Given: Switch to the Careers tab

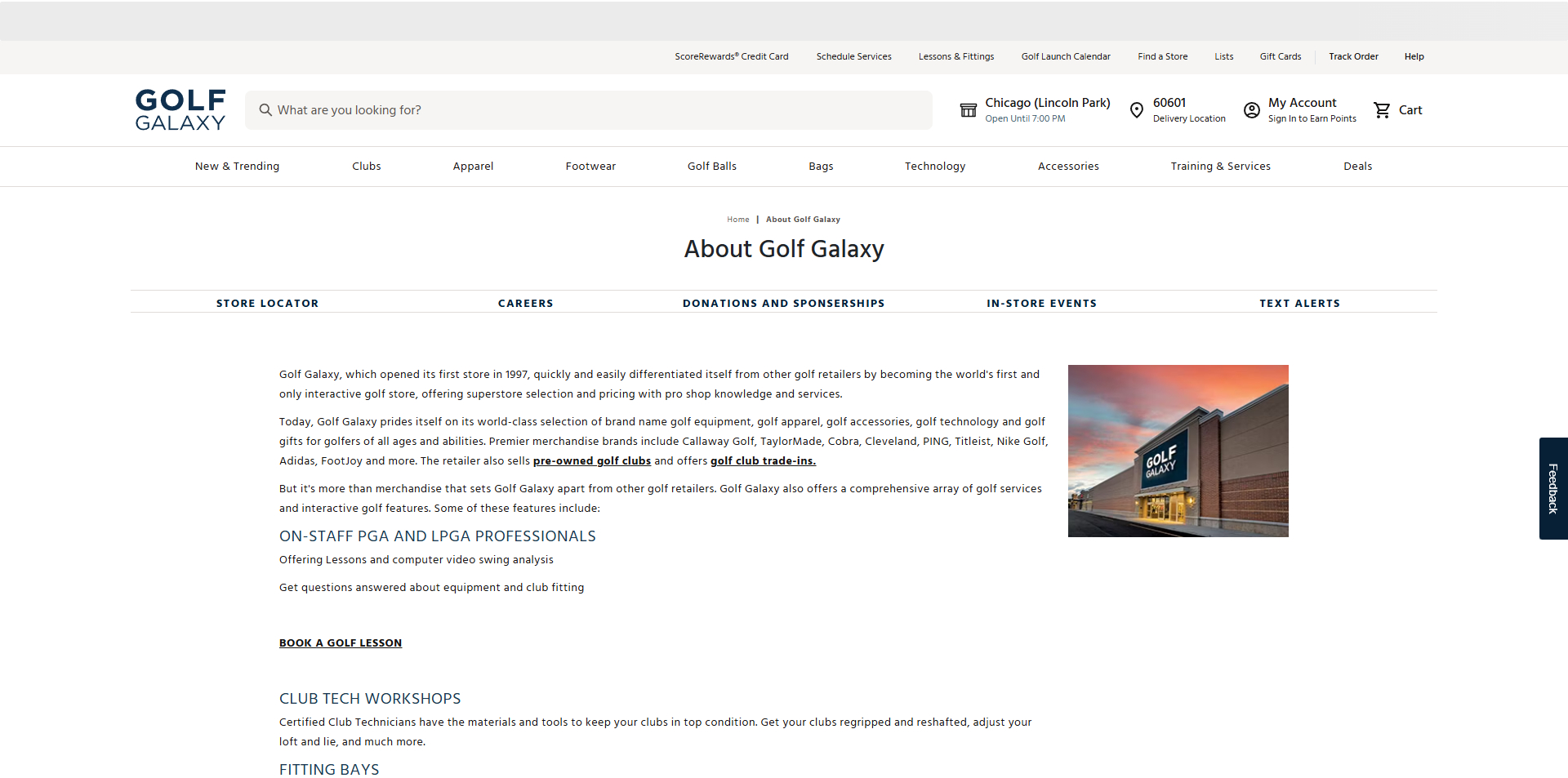Looking at the screenshot, I should pos(525,303).
